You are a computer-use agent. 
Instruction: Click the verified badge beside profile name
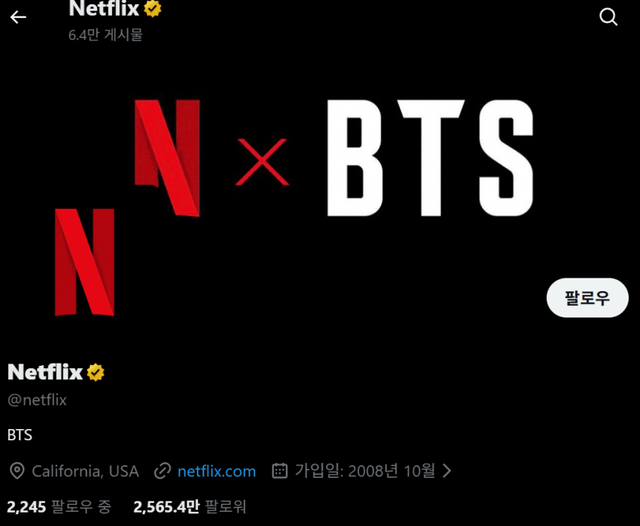tap(96, 372)
